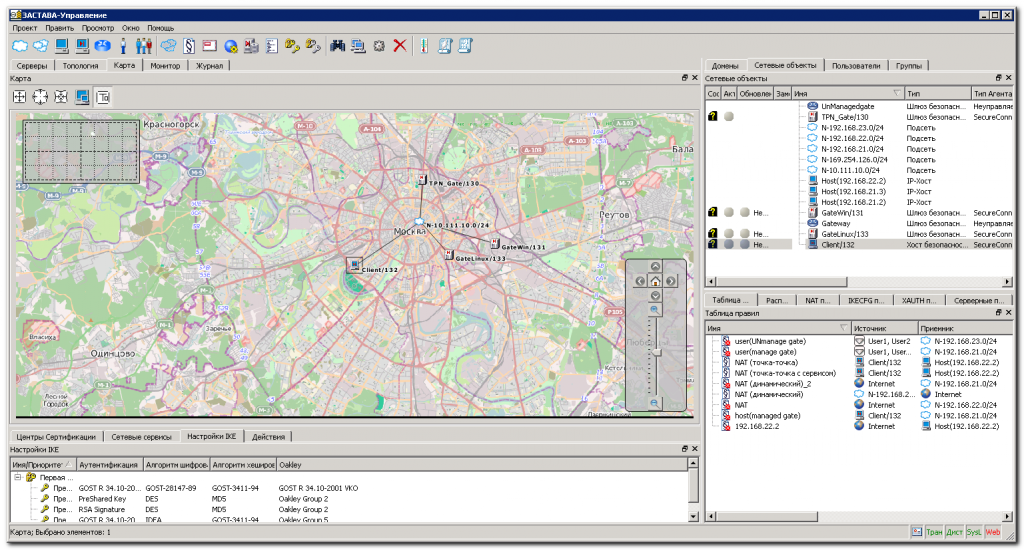Screen dimensions: 1024x550
Task: Switch to the Топология tab
Action: [x=80, y=66]
